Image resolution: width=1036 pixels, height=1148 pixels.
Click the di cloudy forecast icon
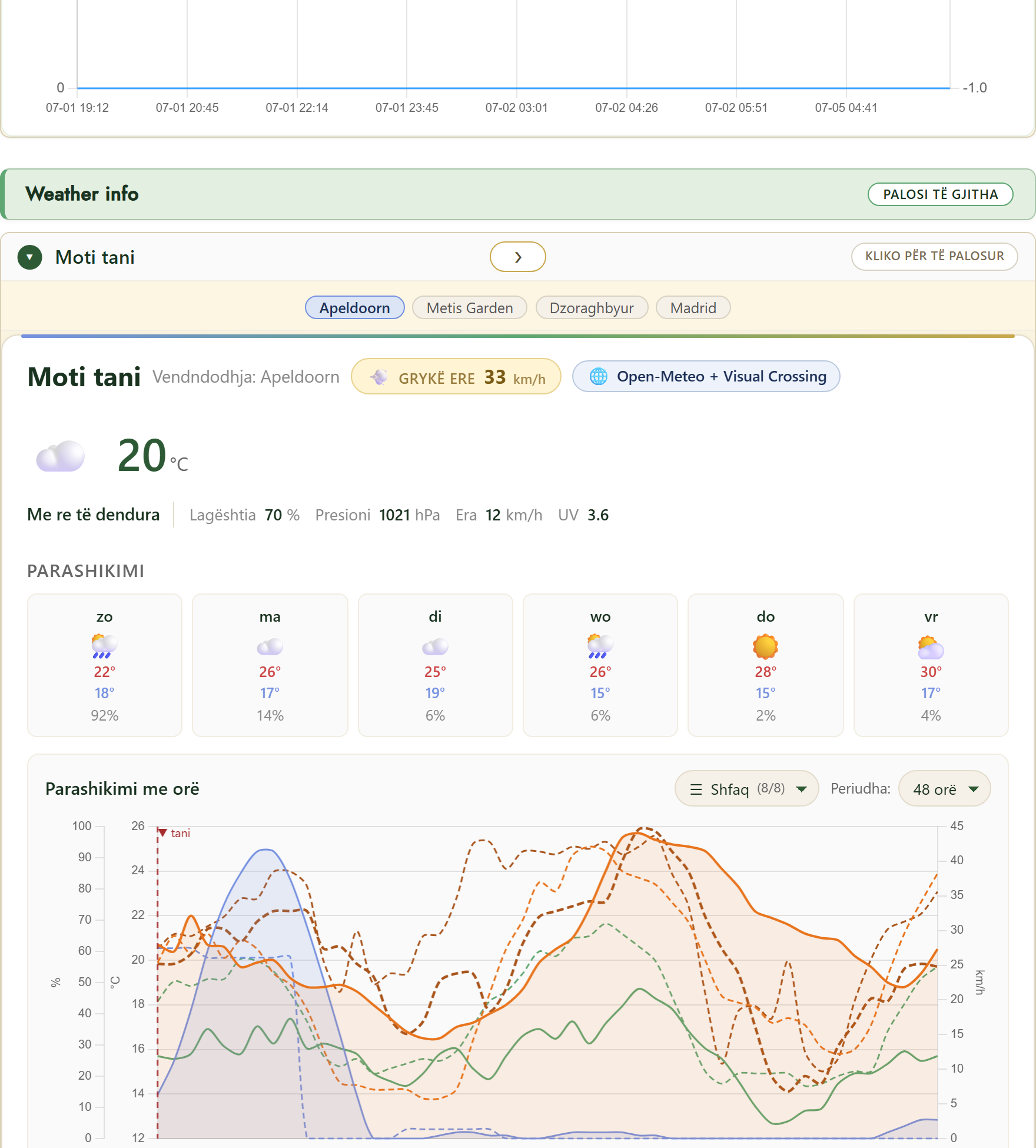pos(435,647)
